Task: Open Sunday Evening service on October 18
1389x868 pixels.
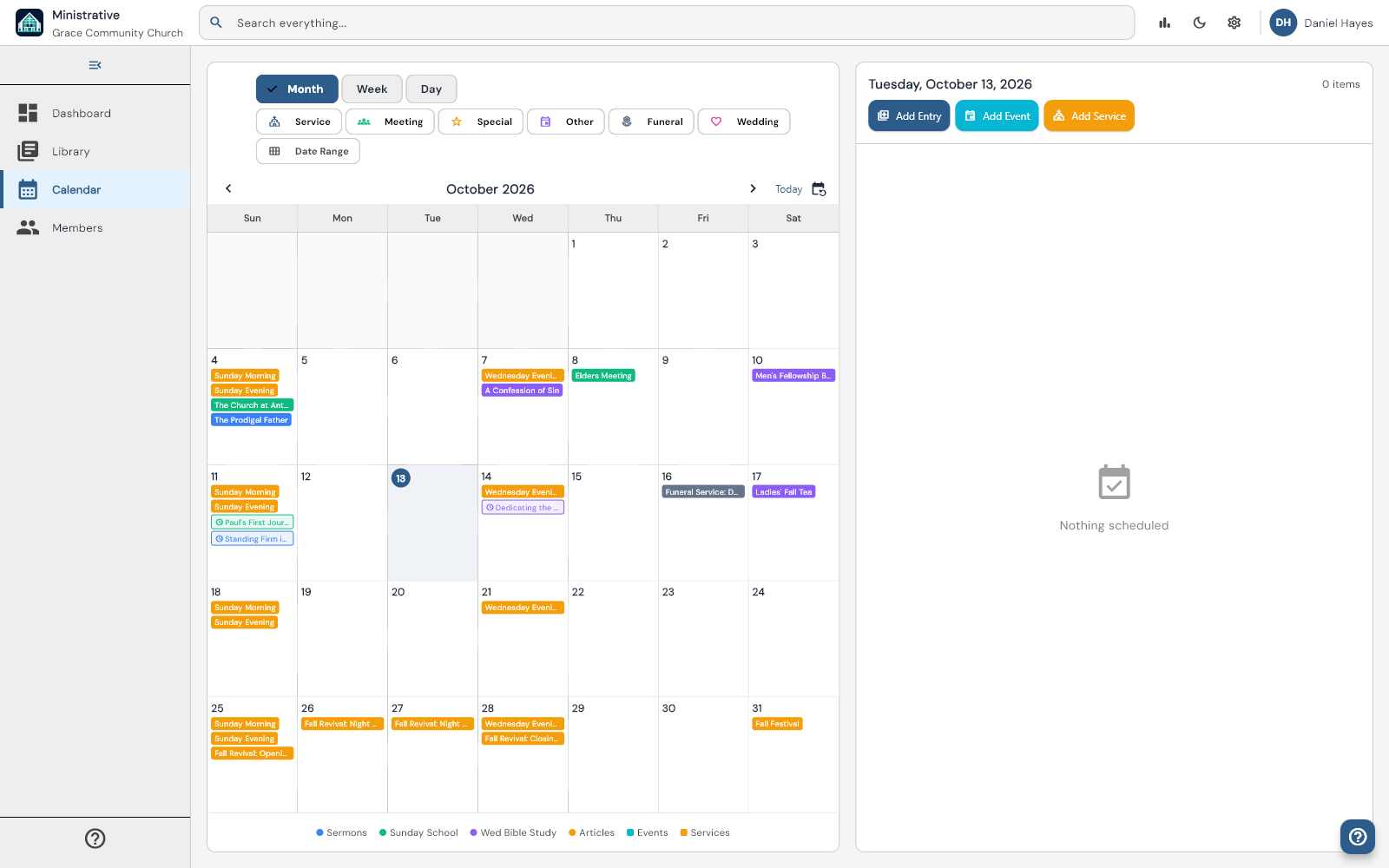Action: [245, 622]
